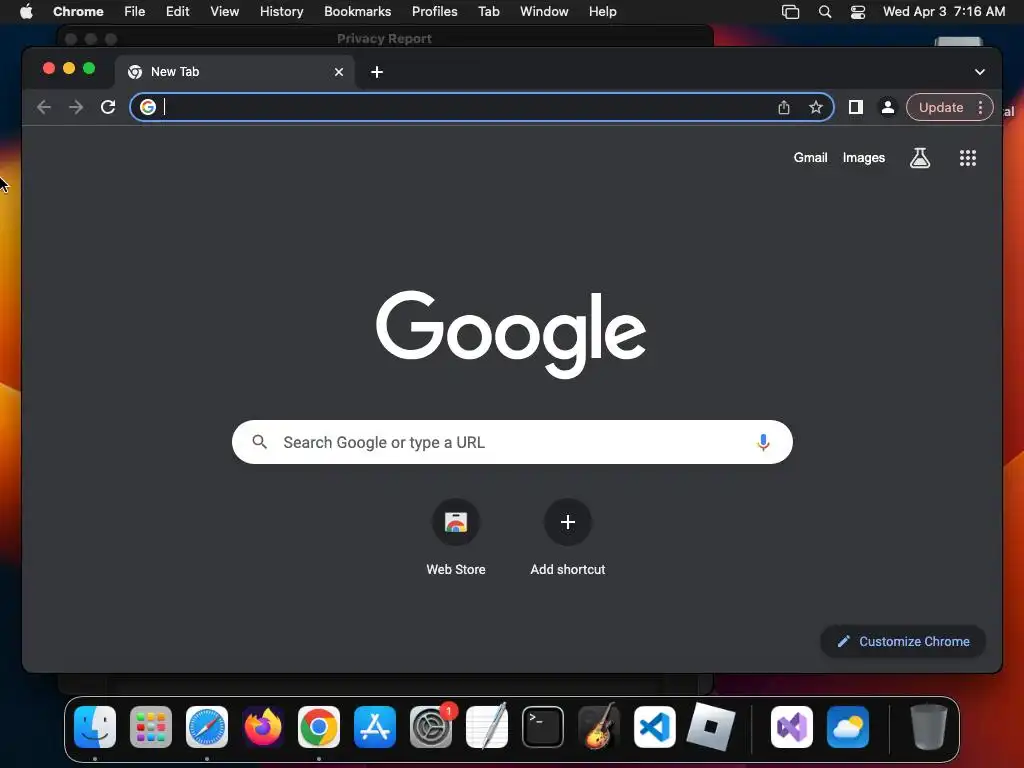1024x768 pixels.
Task: Open TextEdit from the Dock
Action: (487, 727)
